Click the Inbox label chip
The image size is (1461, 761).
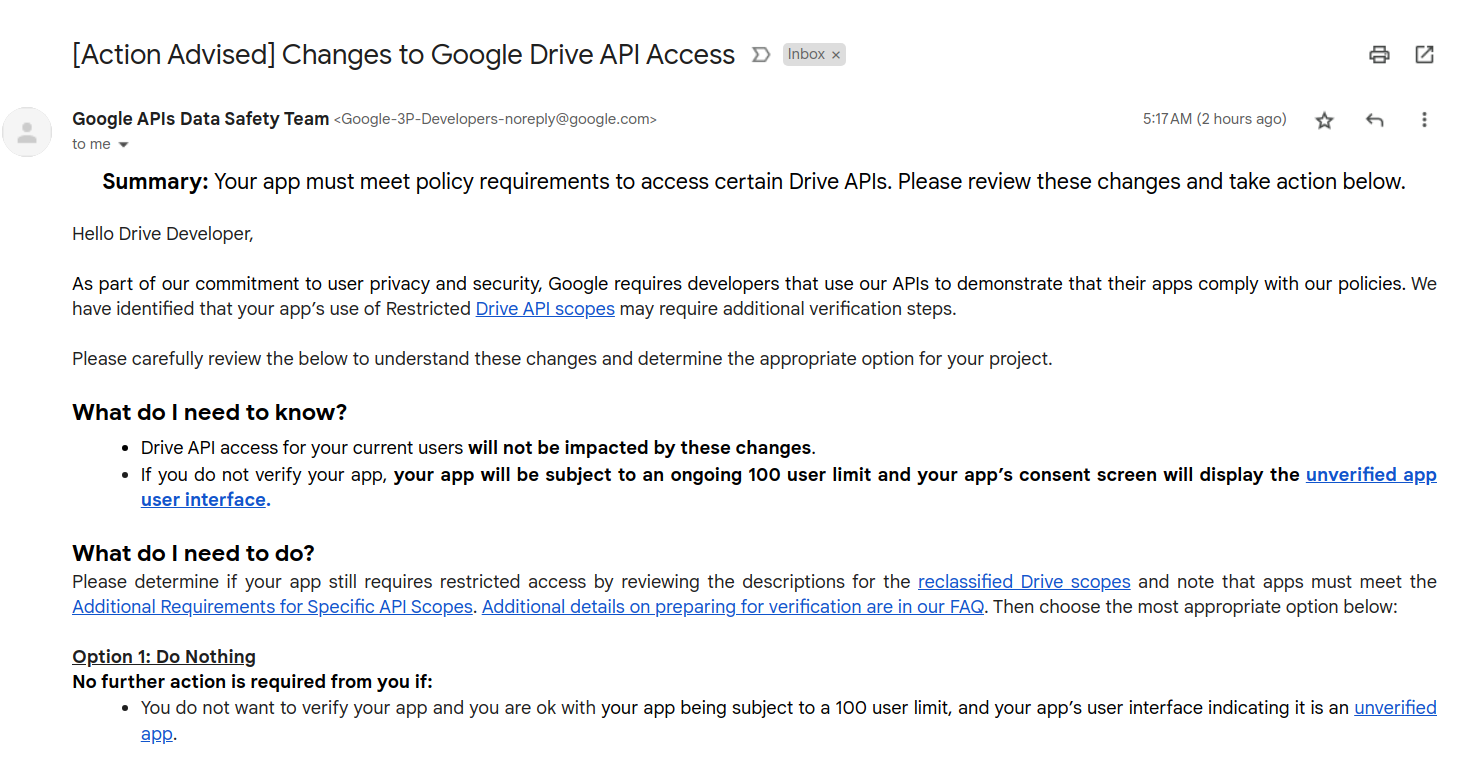[806, 55]
